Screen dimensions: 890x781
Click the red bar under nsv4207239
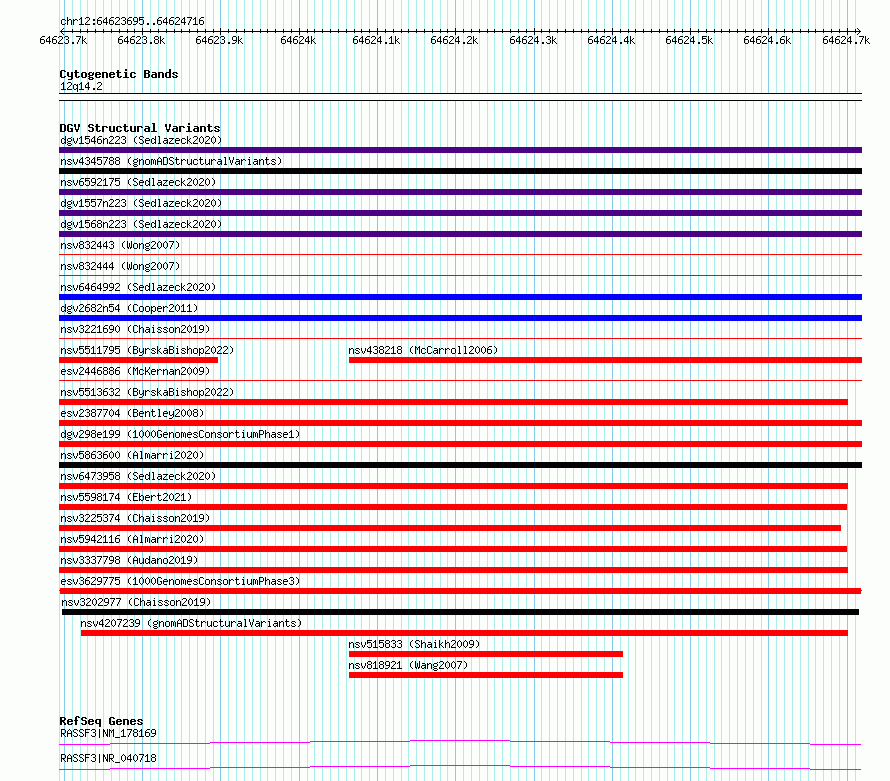[x=464, y=633]
